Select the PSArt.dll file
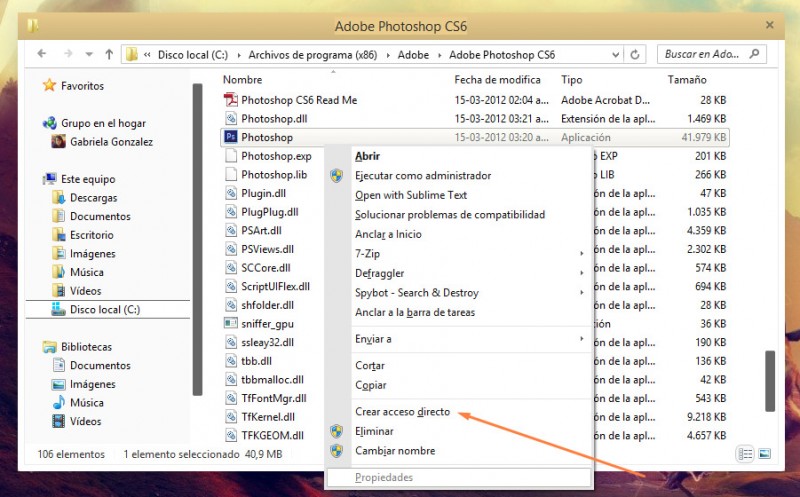 [x=261, y=230]
